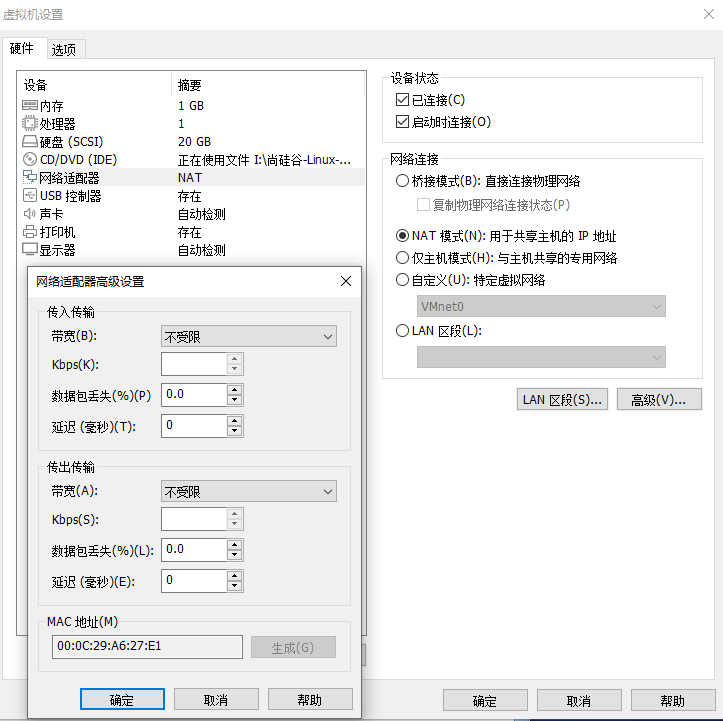Select the 自定义(U) 特定虚拟网络 radio button
The width and height of the screenshot is (723, 721).
tap(402, 280)
